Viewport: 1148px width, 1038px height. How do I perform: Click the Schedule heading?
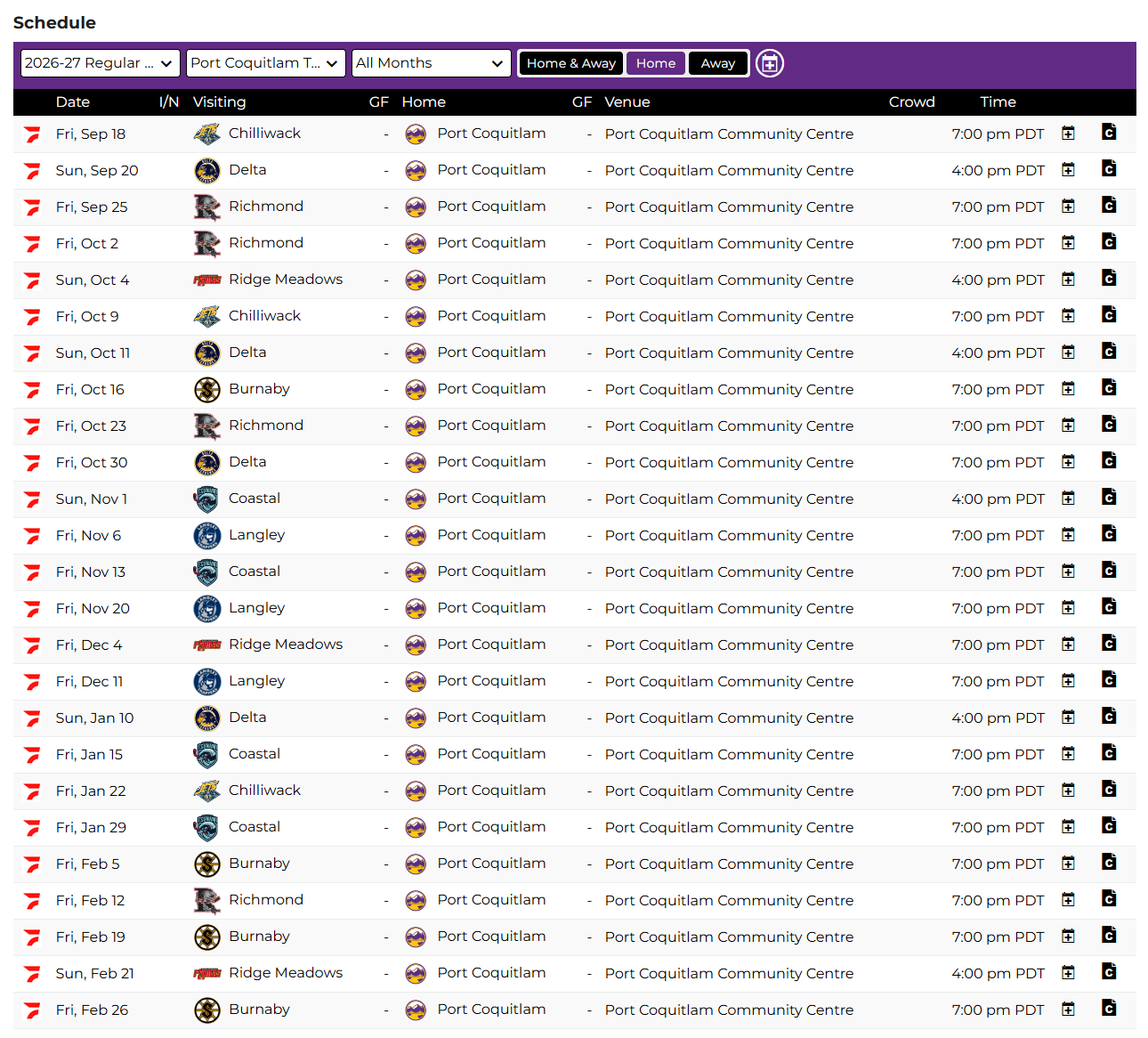pos(54,23)
